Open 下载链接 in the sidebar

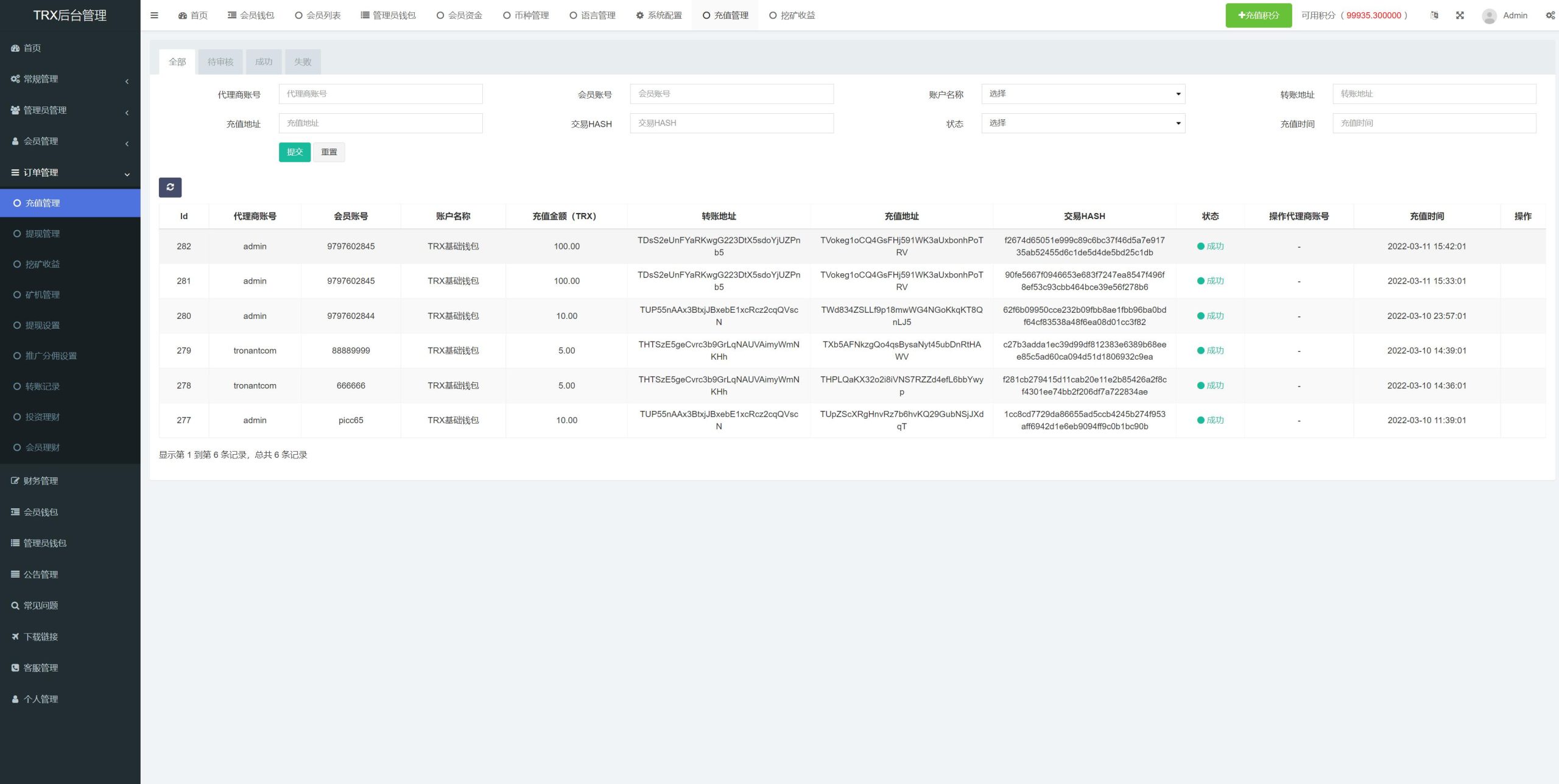point(40,637)
